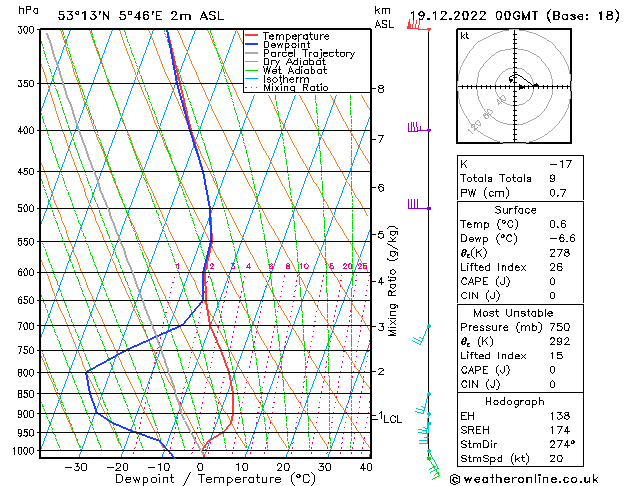
Task: Click the Surface Temp value 0.6
Action: pos(558,224)
